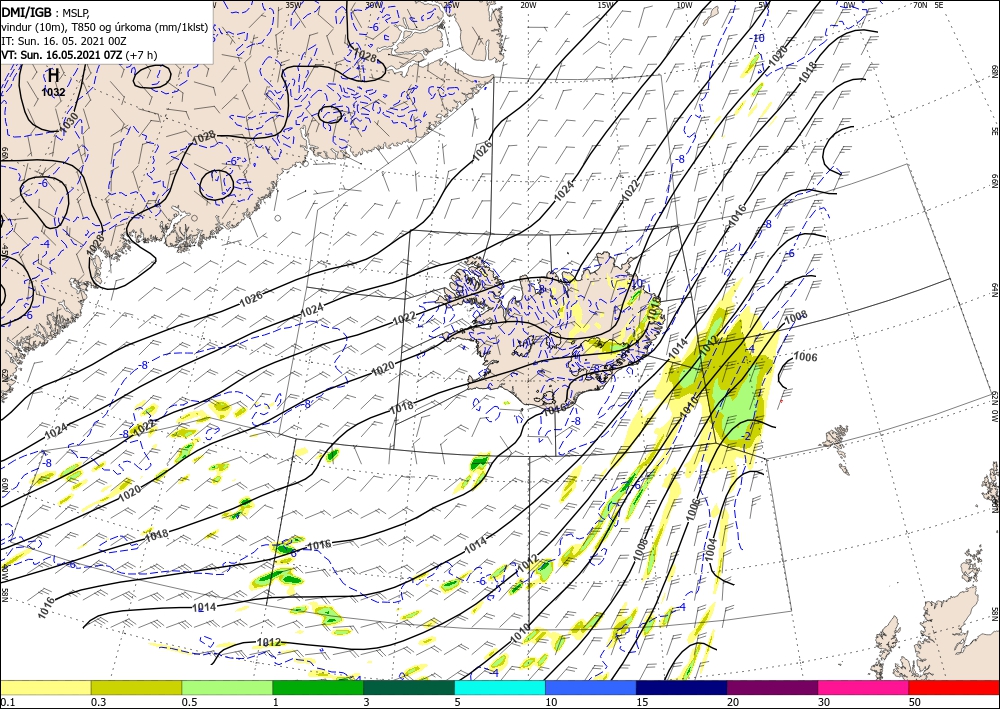Click the 30W longitude label
Image resolution: width=1000 pixels, height=709 pixels.
(x=374, y=5)
